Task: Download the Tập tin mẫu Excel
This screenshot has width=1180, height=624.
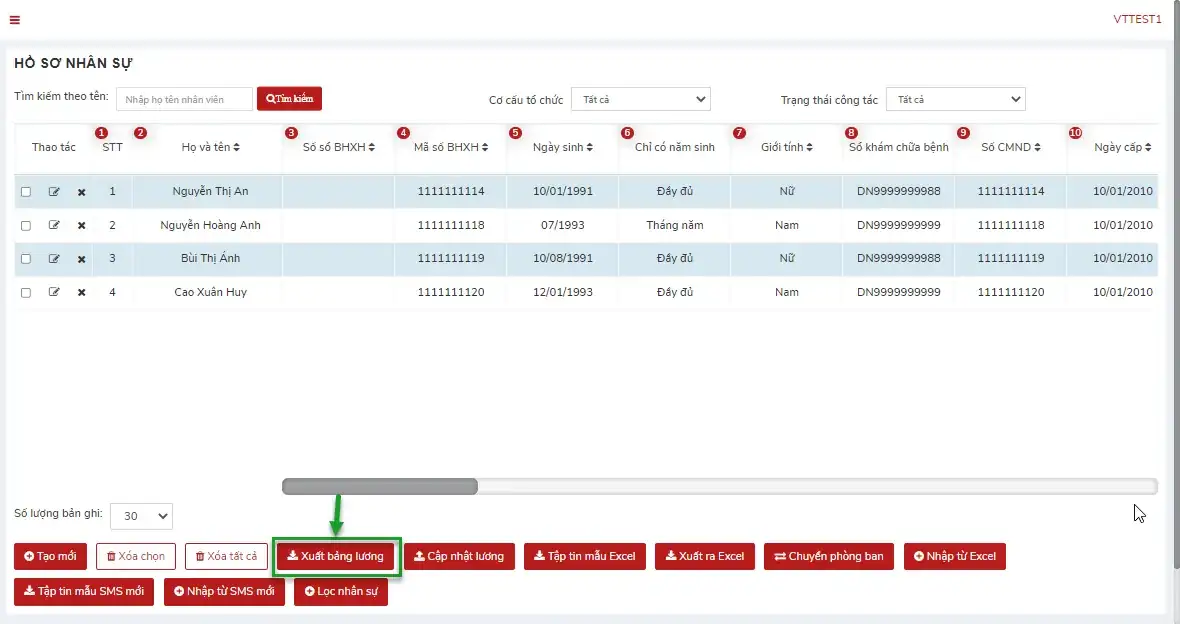Action: point(585,556)
